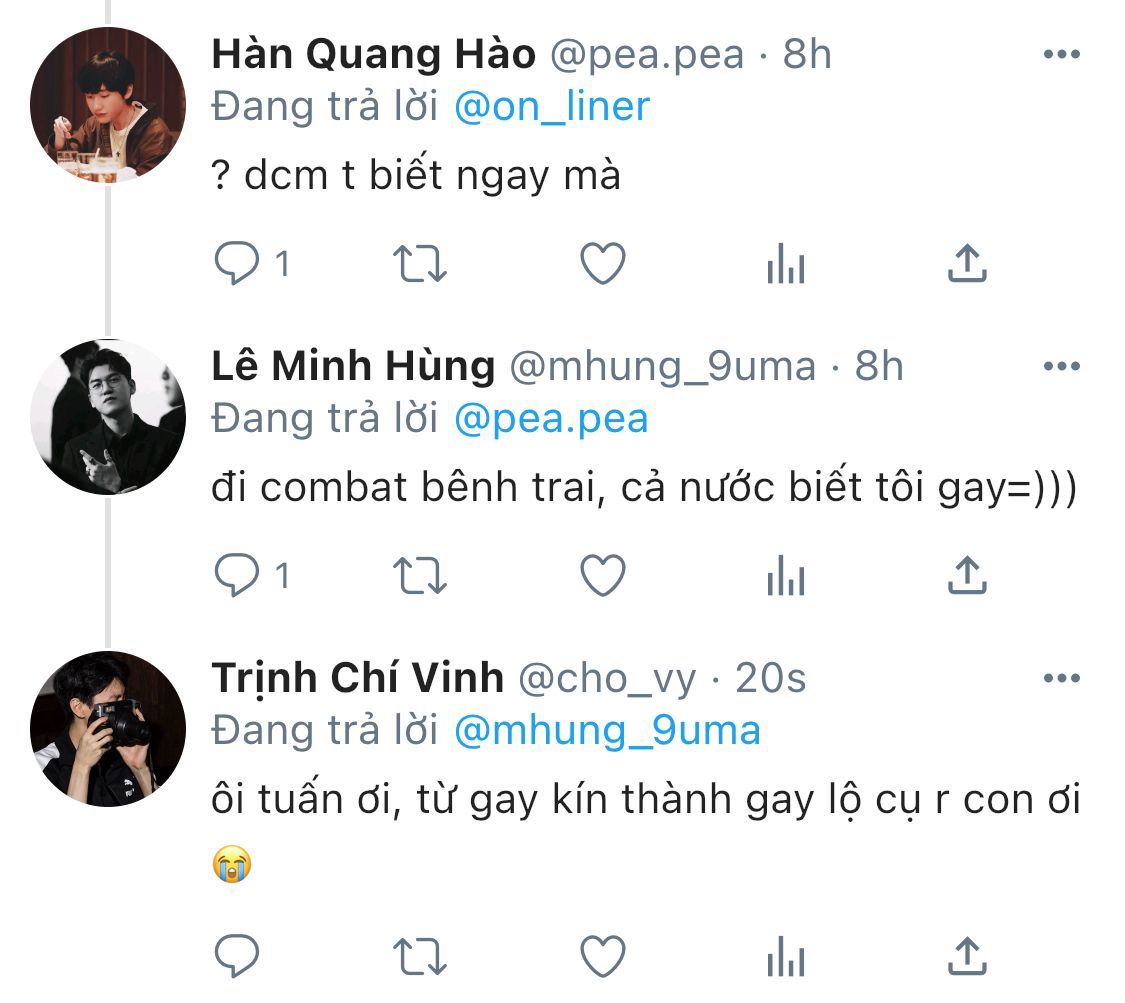Reply to Trịnh Chí Vinh's tweet
This screenshot has height=1003, width=1125.
[238, 958]
